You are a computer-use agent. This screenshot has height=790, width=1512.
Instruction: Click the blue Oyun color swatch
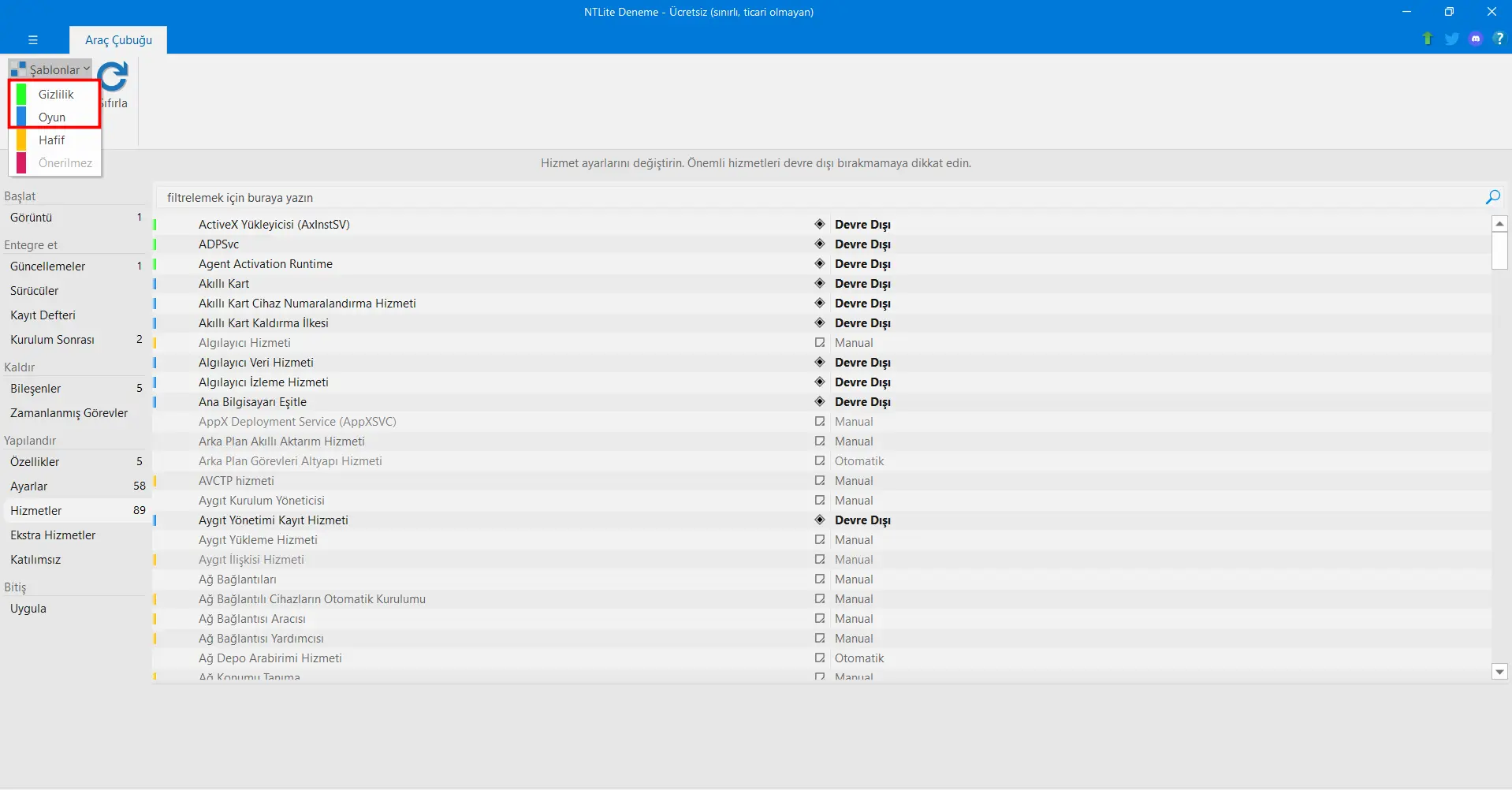coord(21,117)
